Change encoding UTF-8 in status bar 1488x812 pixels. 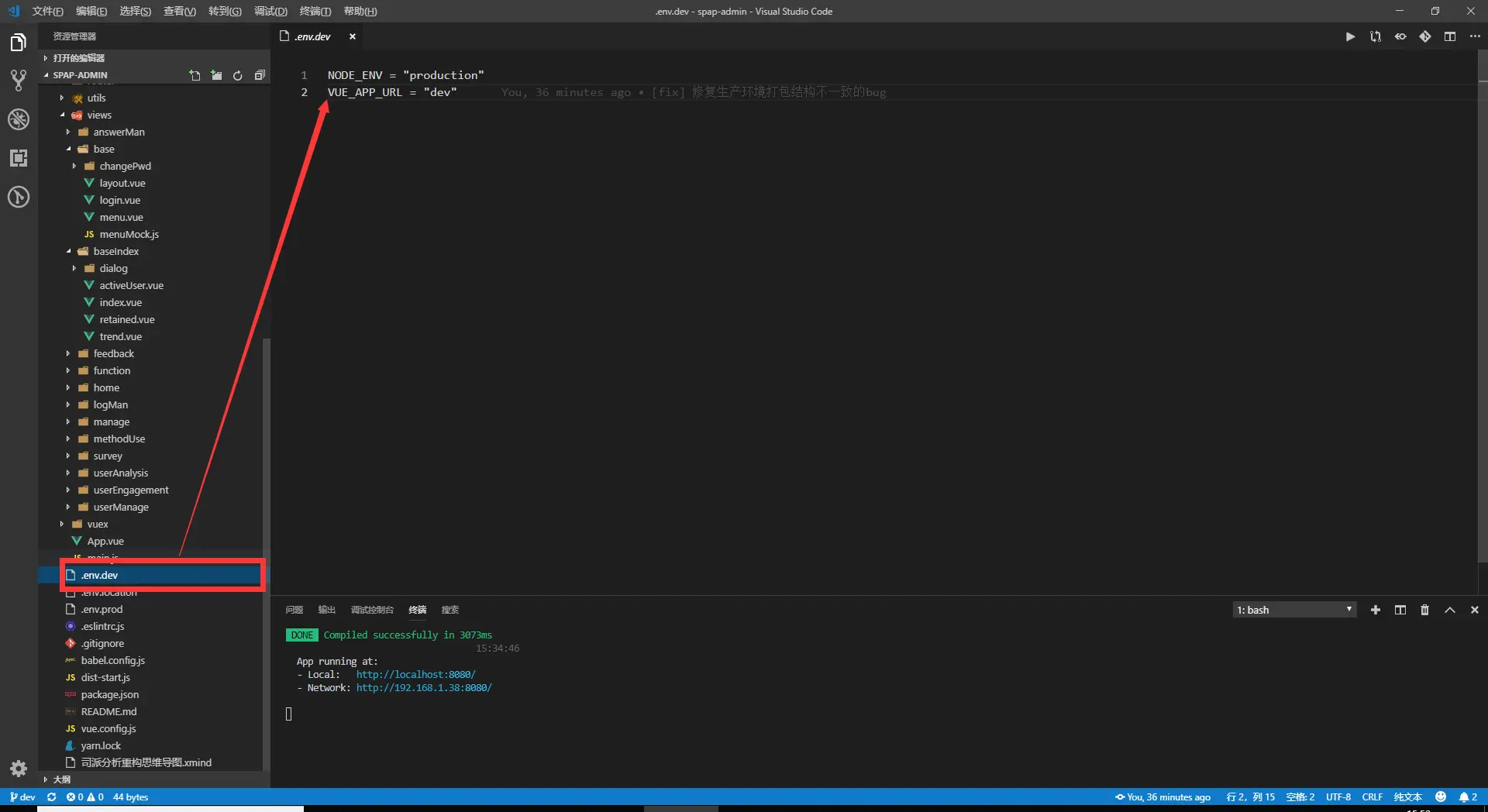[1338, 797]
